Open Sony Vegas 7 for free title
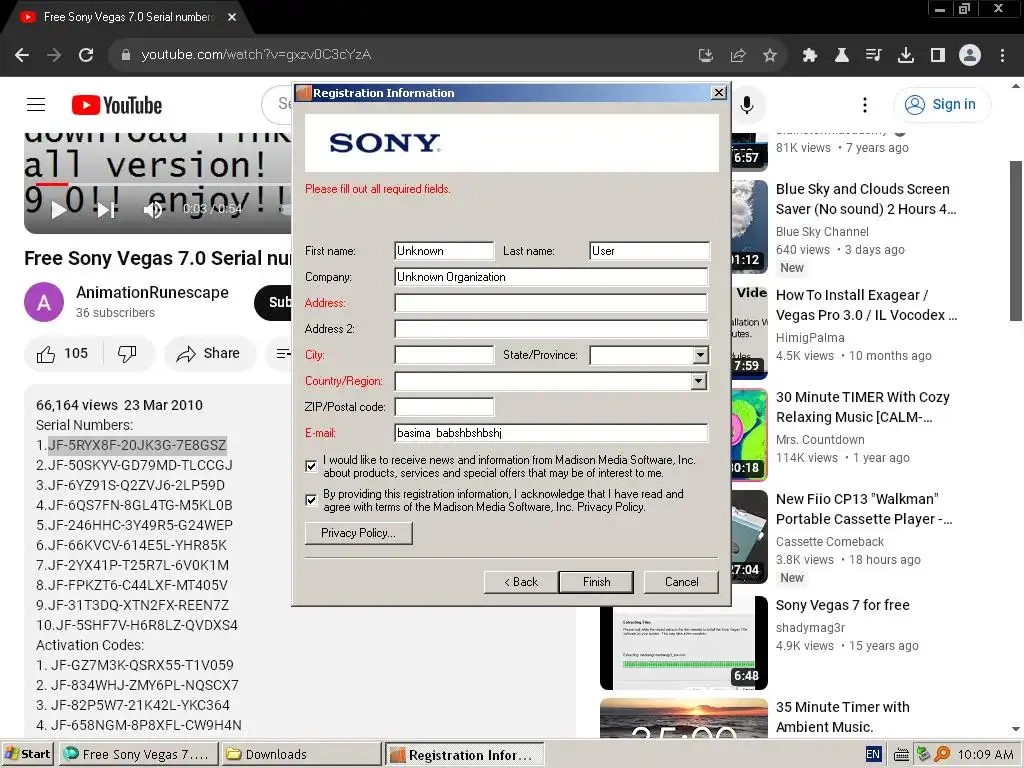Image resolution: width=1024 pixels, height=768 pixels. pos(842,605)
